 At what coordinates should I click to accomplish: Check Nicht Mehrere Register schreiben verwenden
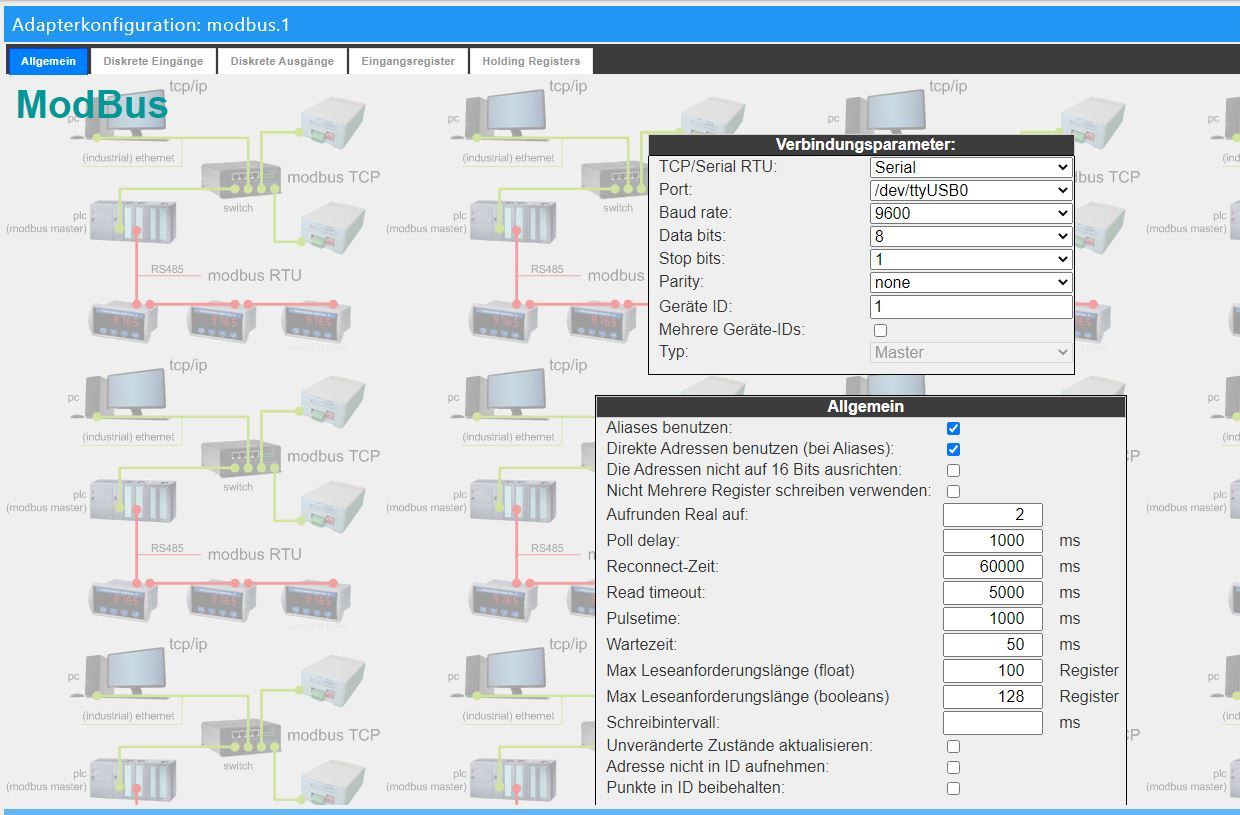(953, 491)
